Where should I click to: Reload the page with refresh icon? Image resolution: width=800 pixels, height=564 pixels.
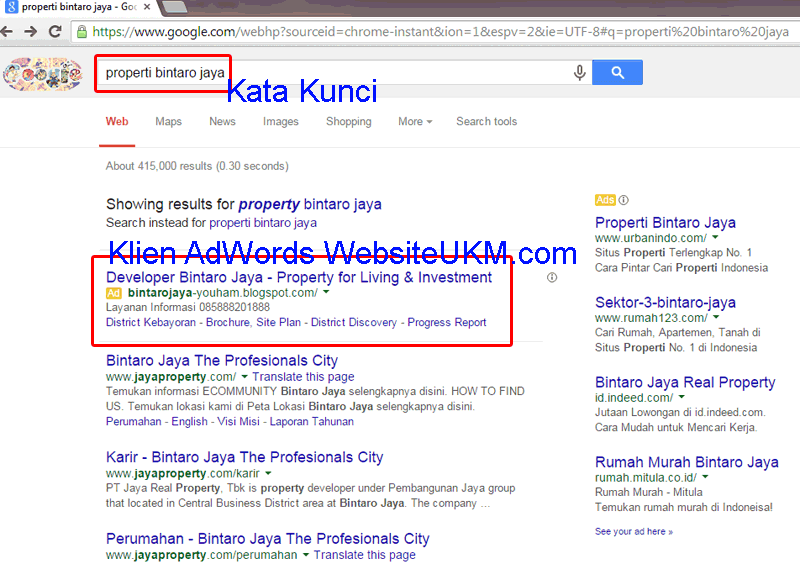coord(55,32)
